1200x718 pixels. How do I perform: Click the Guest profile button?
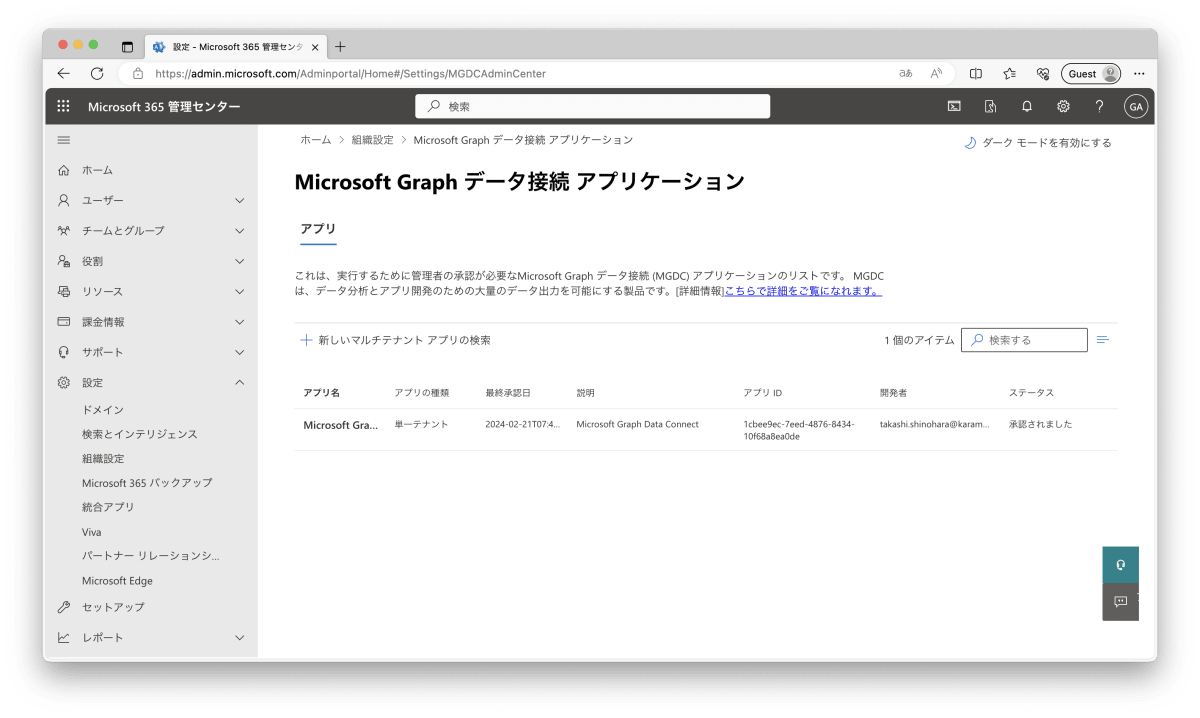pos(1091,73)
